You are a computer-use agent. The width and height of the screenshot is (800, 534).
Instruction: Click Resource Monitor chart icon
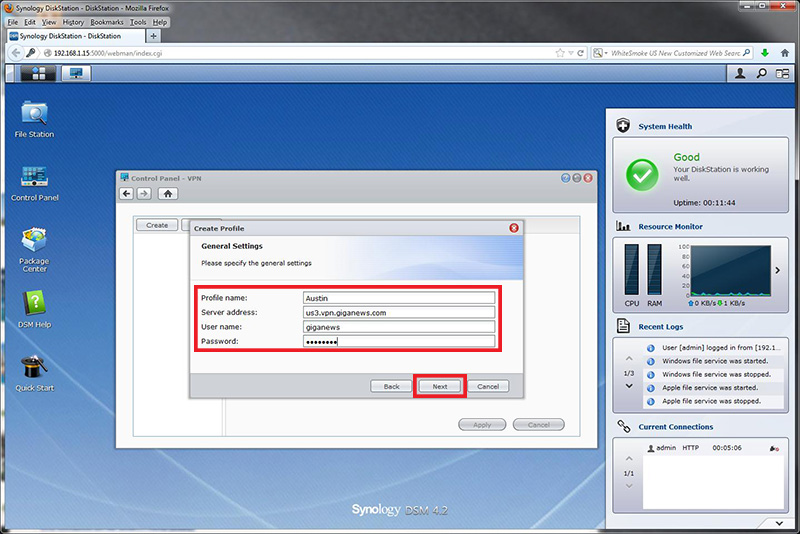click(x=623, y=226)
